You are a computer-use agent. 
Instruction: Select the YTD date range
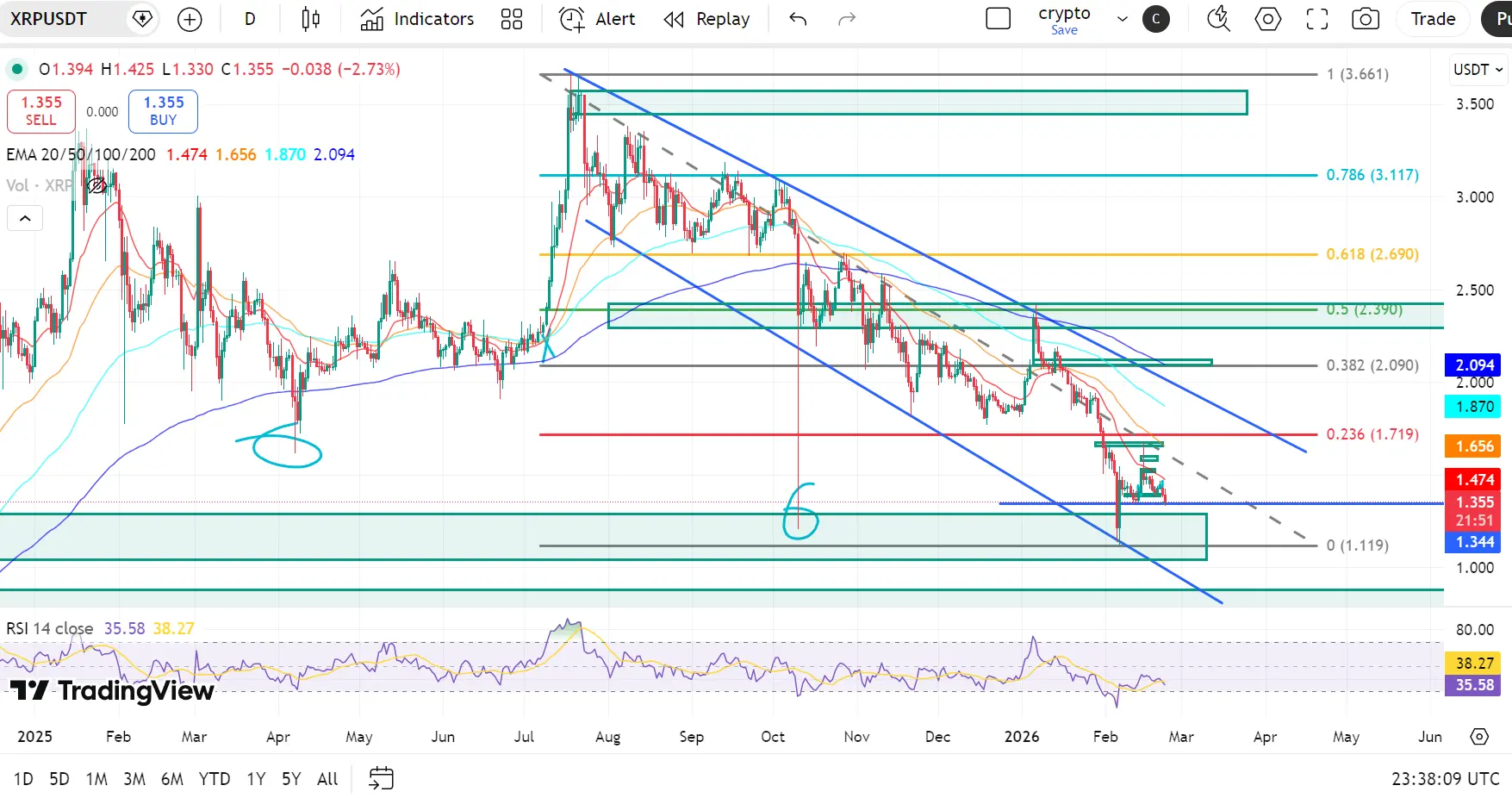click(x=215, y=779)
